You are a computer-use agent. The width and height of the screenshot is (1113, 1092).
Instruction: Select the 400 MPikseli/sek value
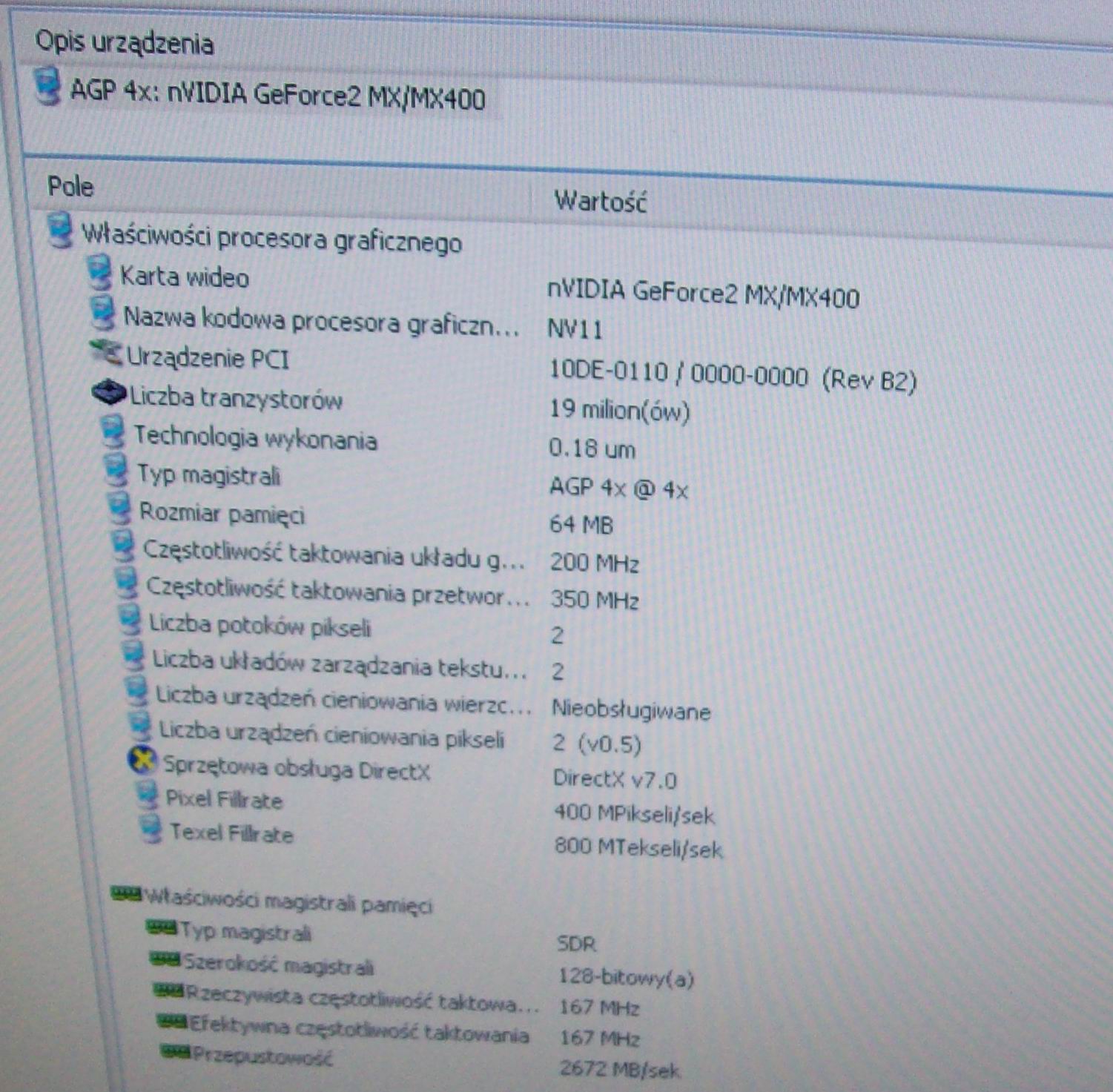[635, 815]
